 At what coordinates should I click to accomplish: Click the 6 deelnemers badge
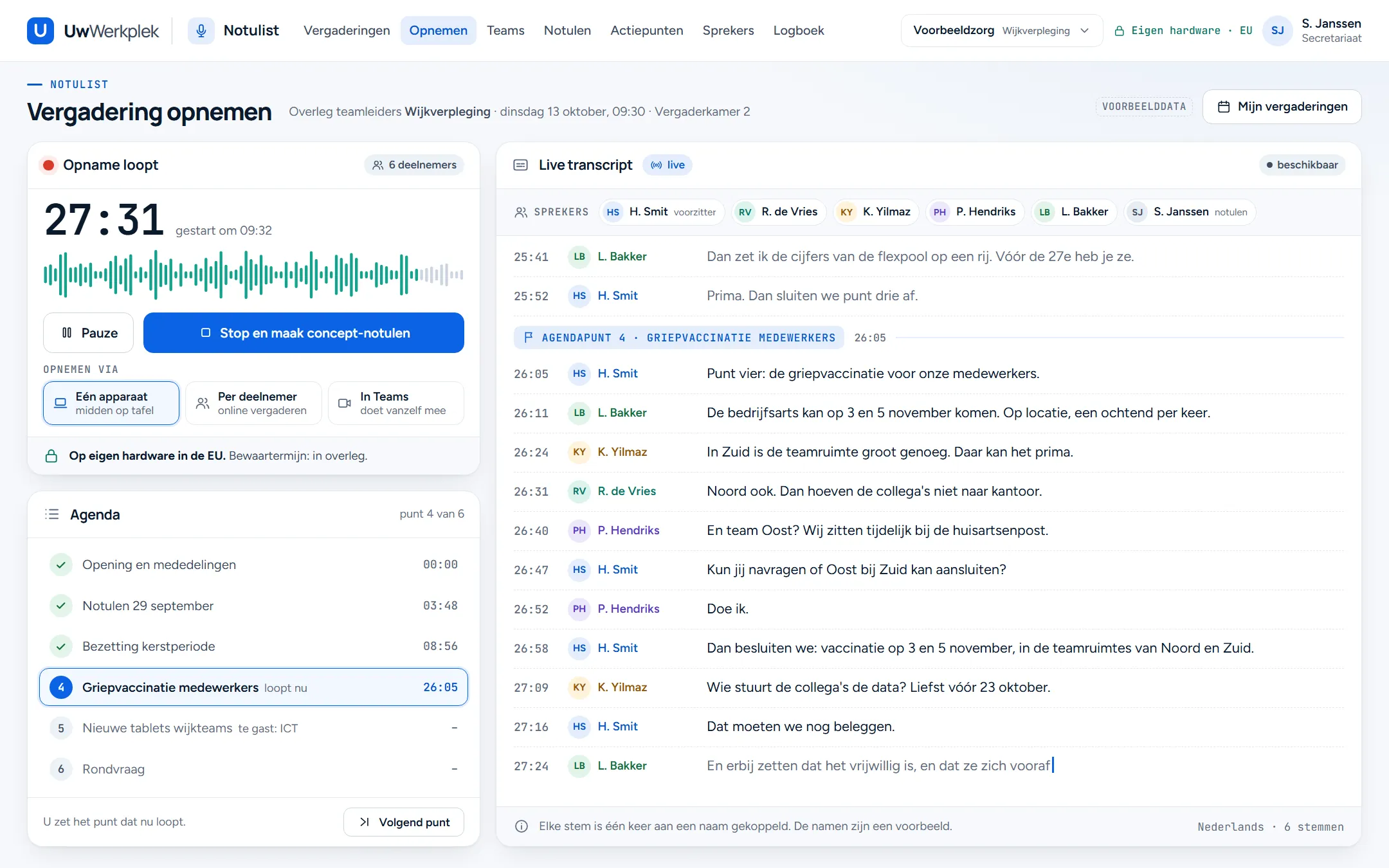tap(414, 165)
